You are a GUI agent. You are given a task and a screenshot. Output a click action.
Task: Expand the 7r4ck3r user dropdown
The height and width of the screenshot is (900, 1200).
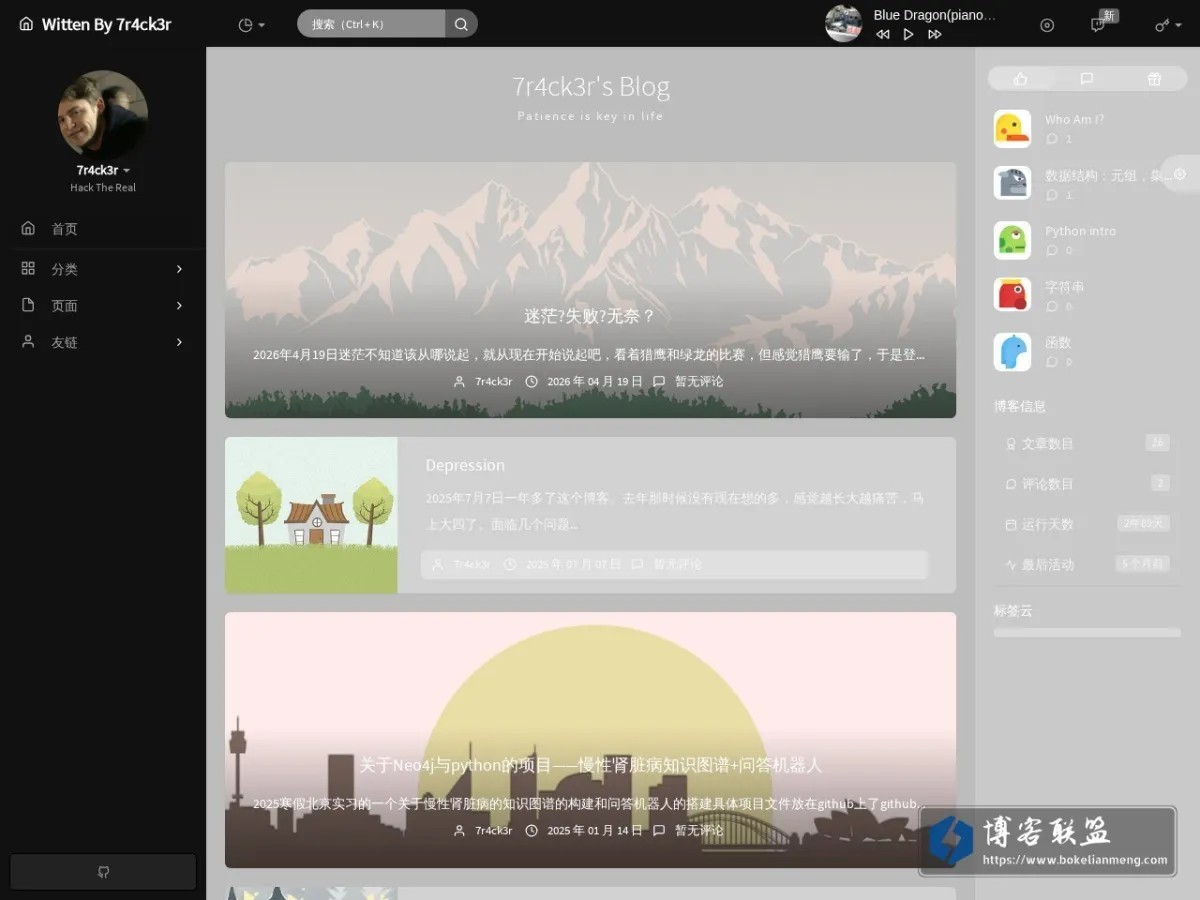(x=103, y=170)
